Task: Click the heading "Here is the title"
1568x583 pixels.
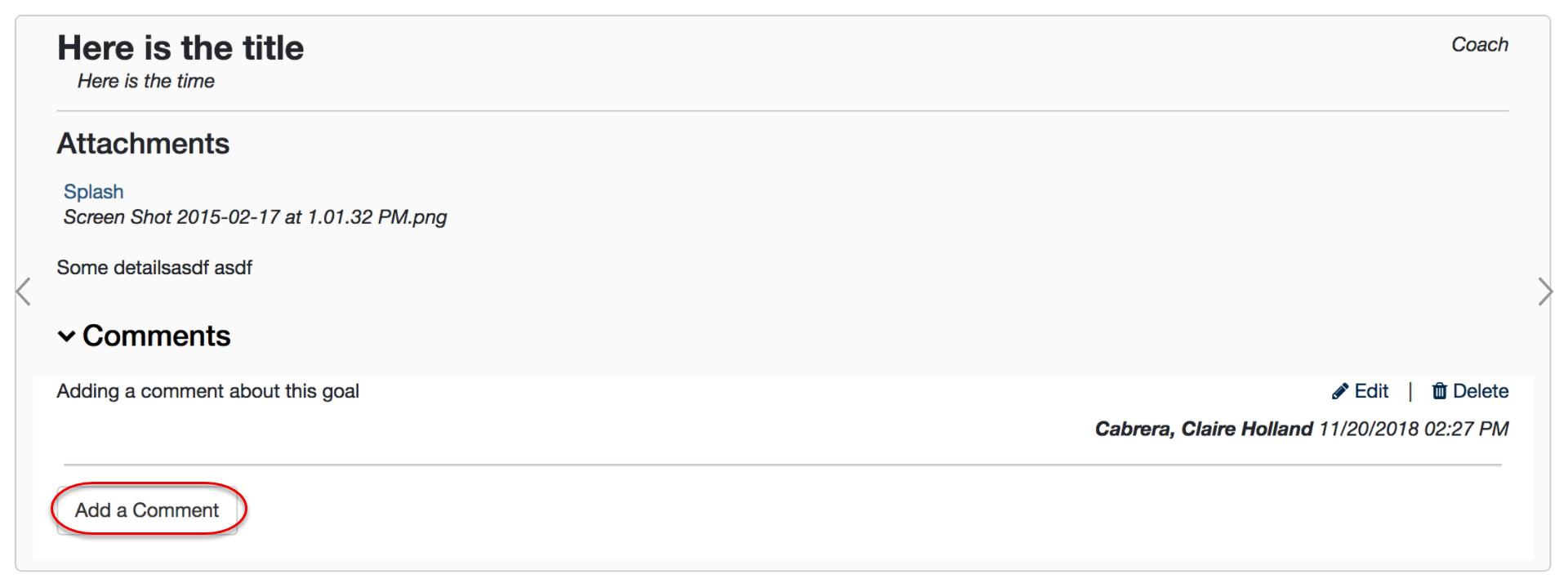Action: (180, 48)
